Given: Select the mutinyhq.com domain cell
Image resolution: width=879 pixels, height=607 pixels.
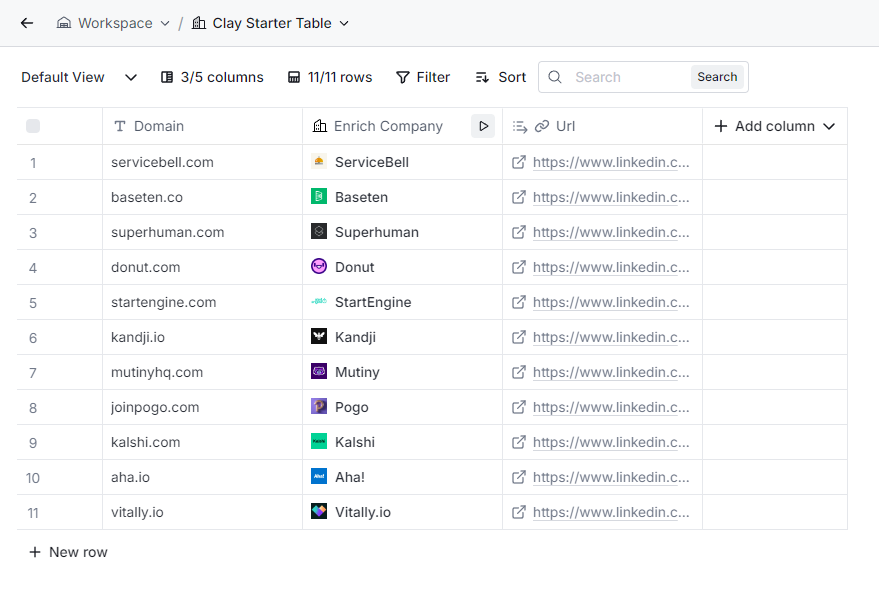Looking at the screenshot, I should tap(202, 373).
